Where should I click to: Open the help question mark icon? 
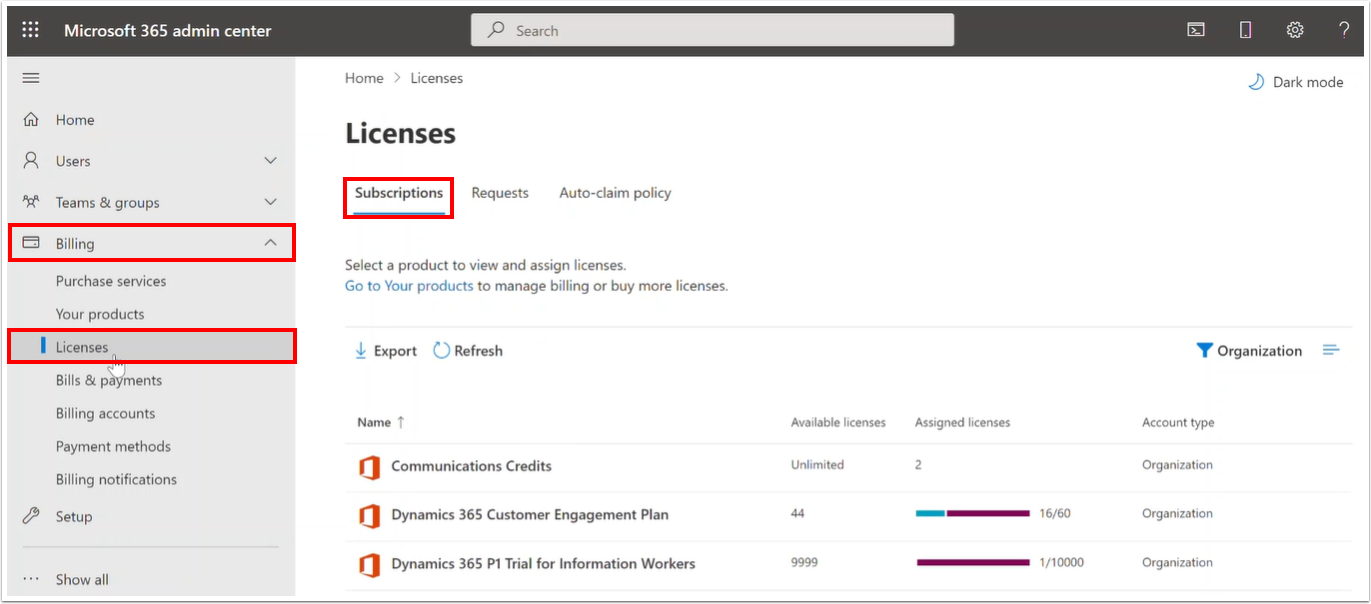[x=1343, y=29]
